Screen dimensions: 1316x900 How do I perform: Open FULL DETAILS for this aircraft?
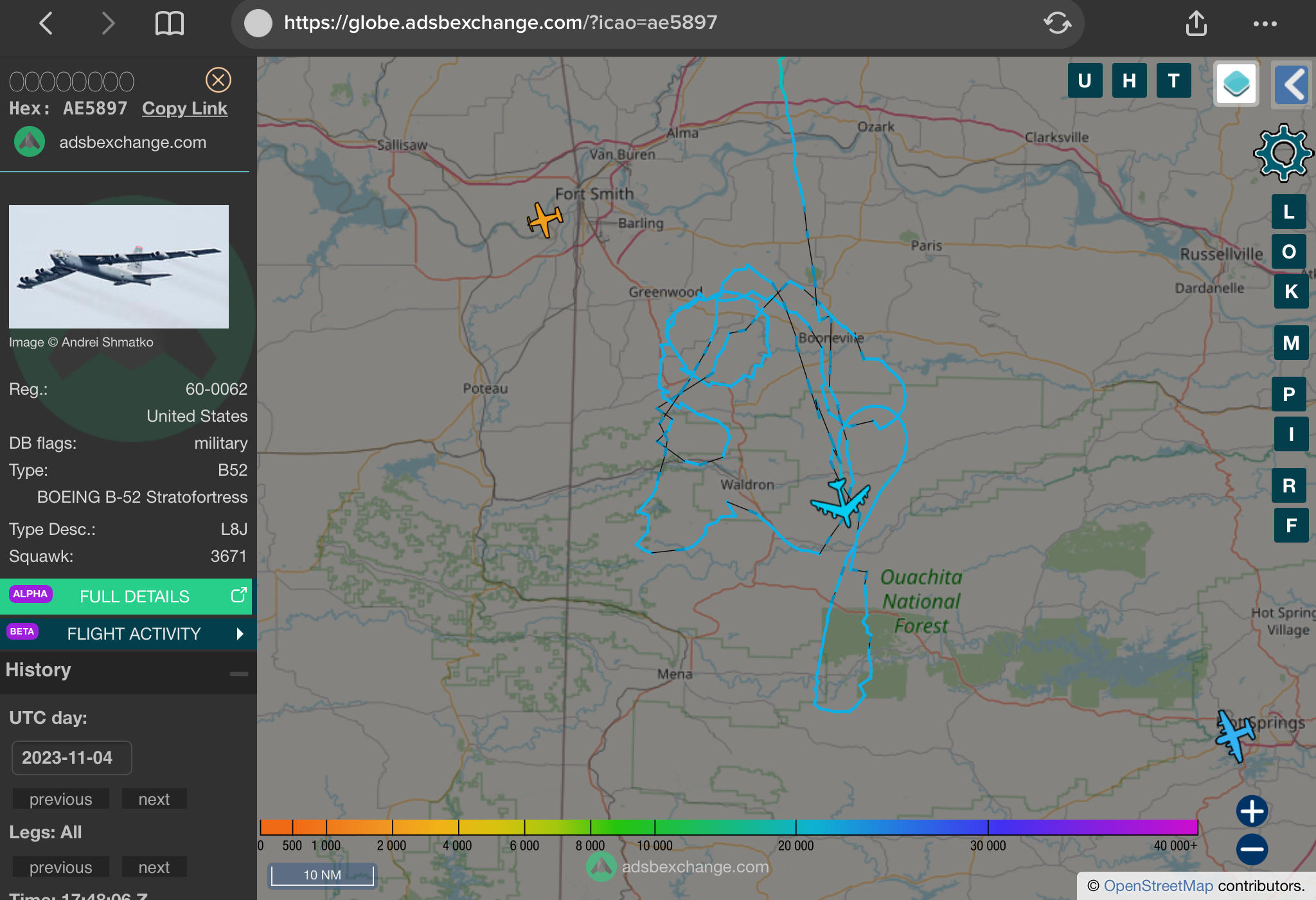126,597
